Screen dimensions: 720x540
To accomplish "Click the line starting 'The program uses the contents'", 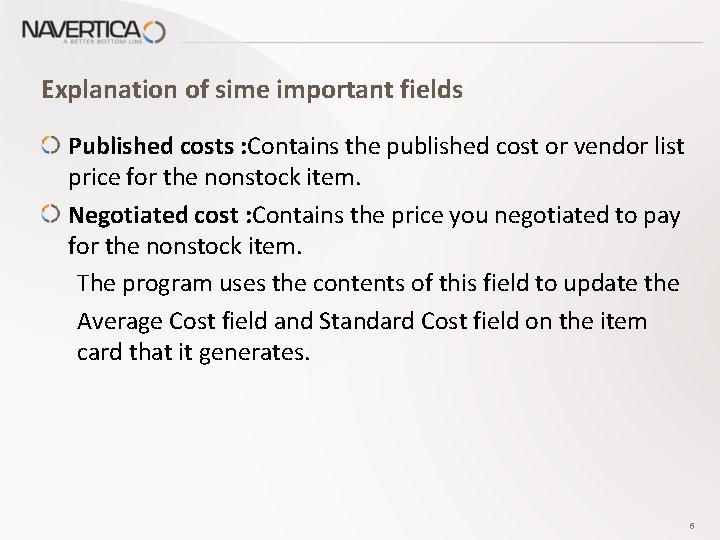I will 378,283.
